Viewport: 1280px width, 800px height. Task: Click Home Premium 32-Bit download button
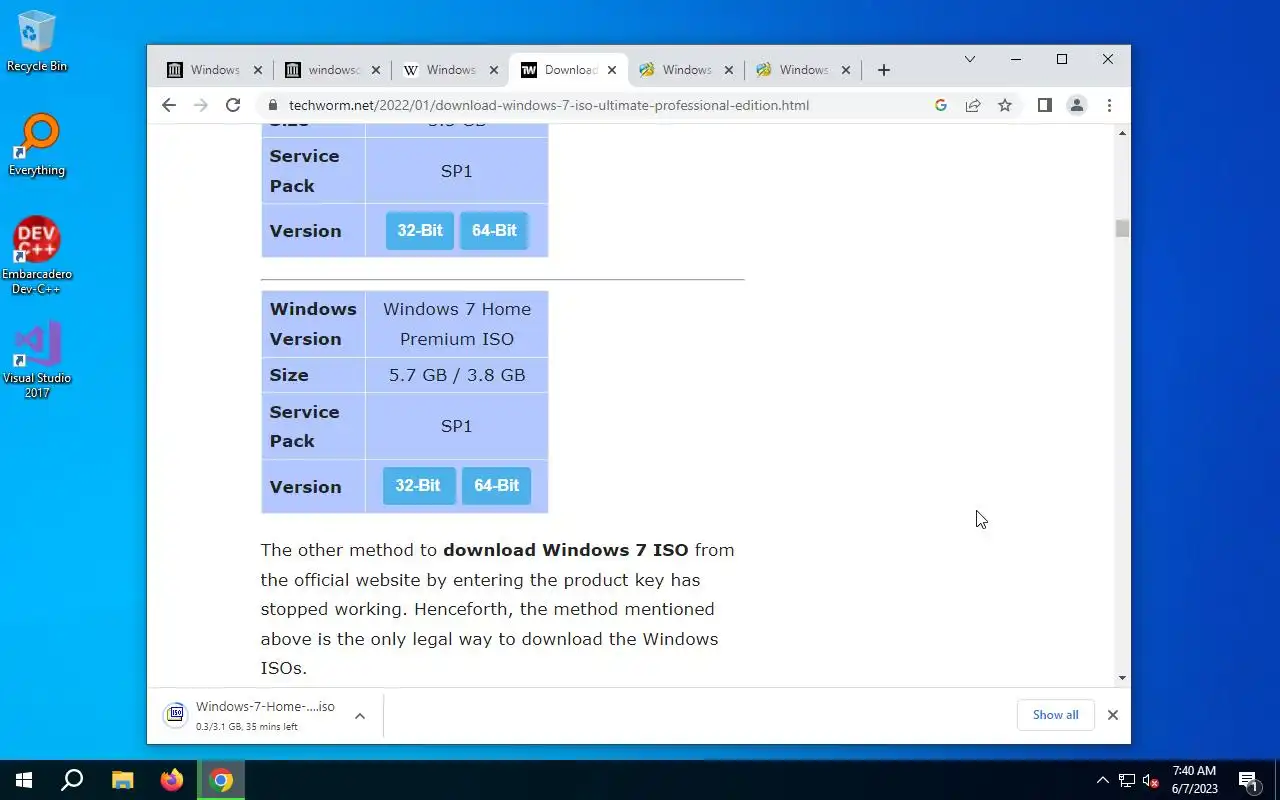click(418, 486)
